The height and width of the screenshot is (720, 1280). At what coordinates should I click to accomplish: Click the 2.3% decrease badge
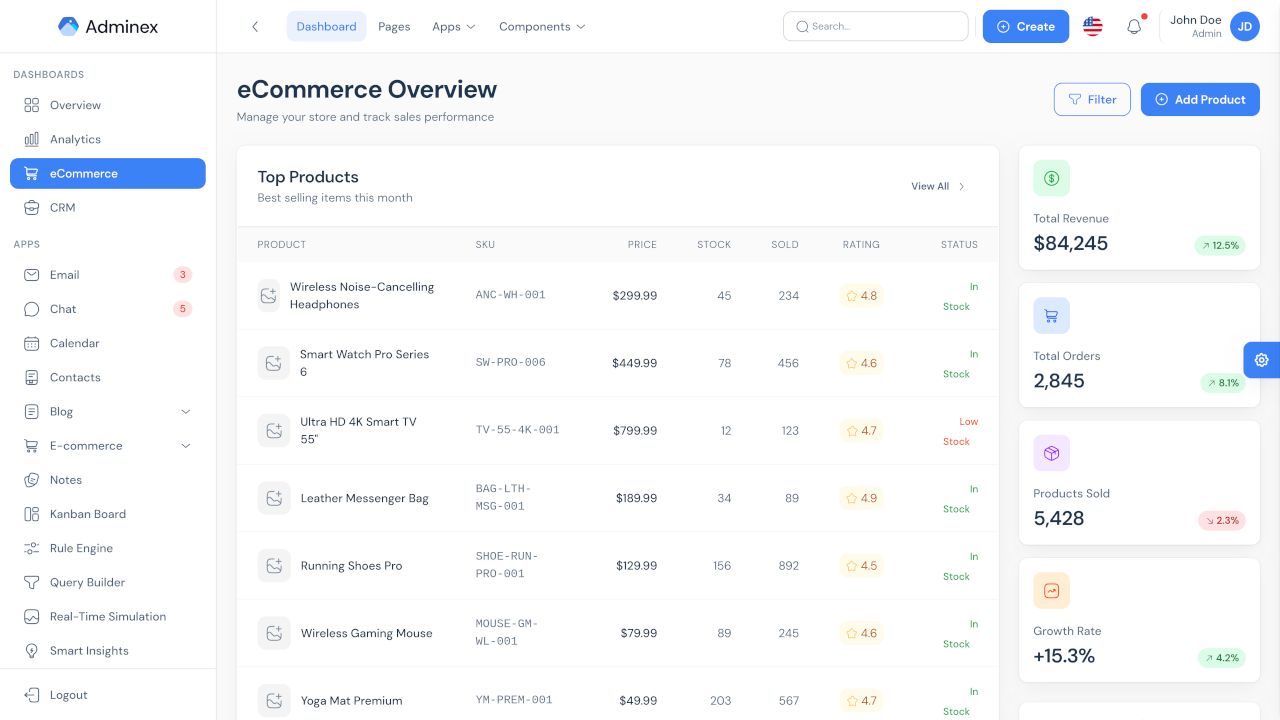click(1222, 520)
